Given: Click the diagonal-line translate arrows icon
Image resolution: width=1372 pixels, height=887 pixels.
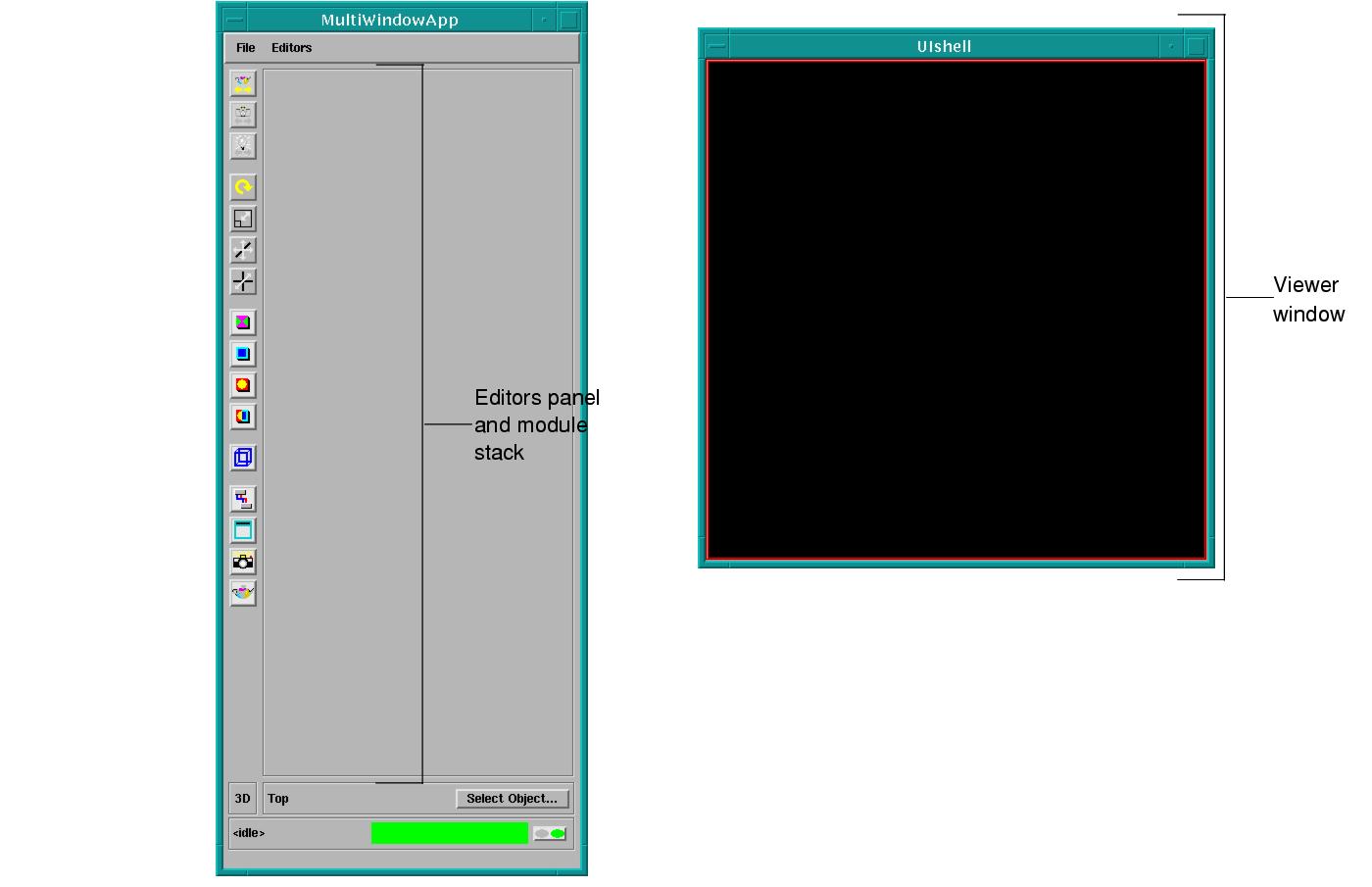Looking at the screenshot, I should (243, 250).
